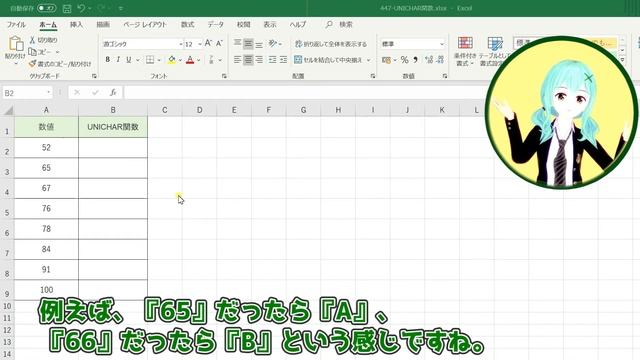The image size is (640, 360).
Task: Open the ファイル menu tab
Action: [x=16, y=24]
